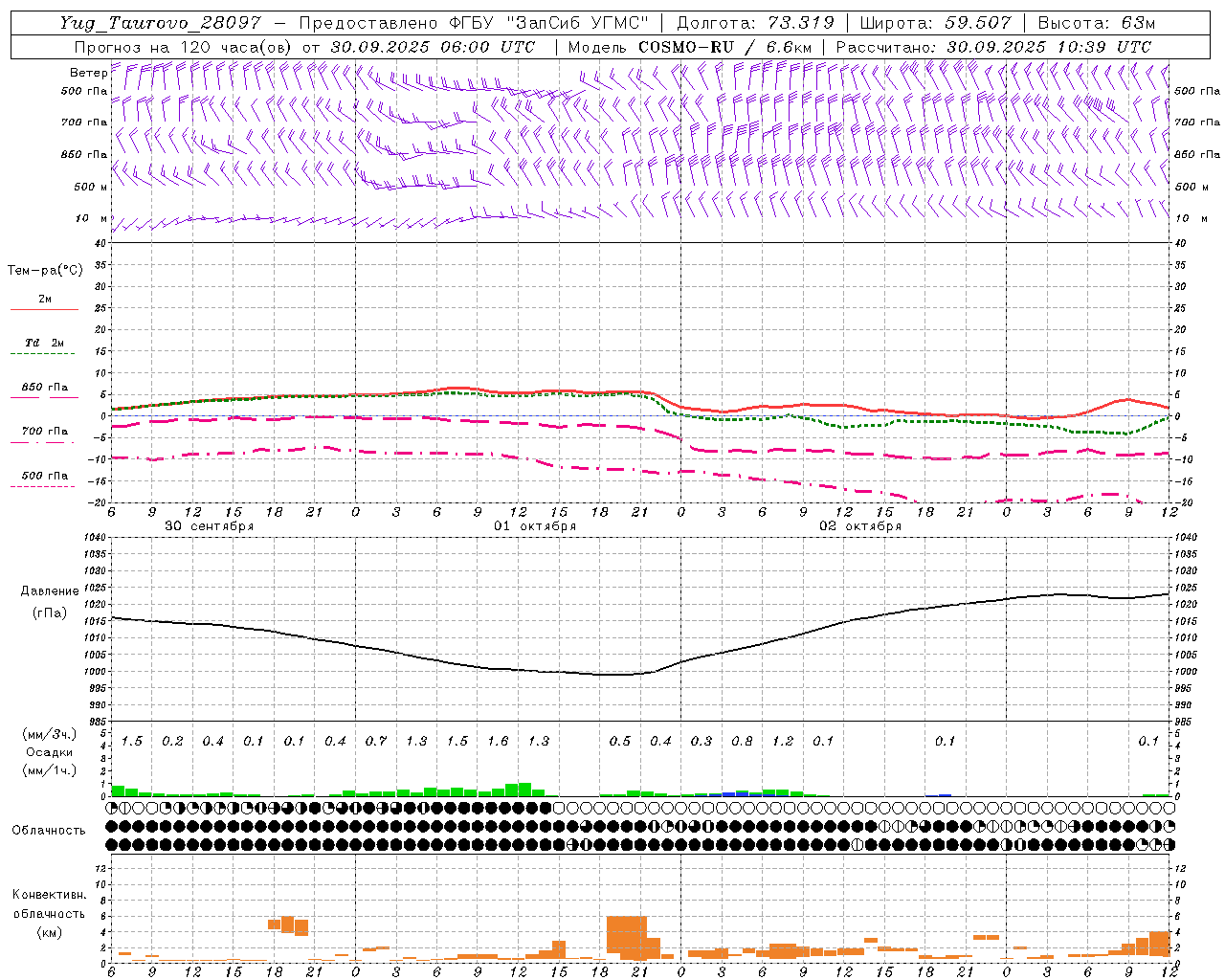Viewport: 1225px width, 980px height.
Task: Click the 0.8 precipitation value
Action: click(x=742, y=742)
